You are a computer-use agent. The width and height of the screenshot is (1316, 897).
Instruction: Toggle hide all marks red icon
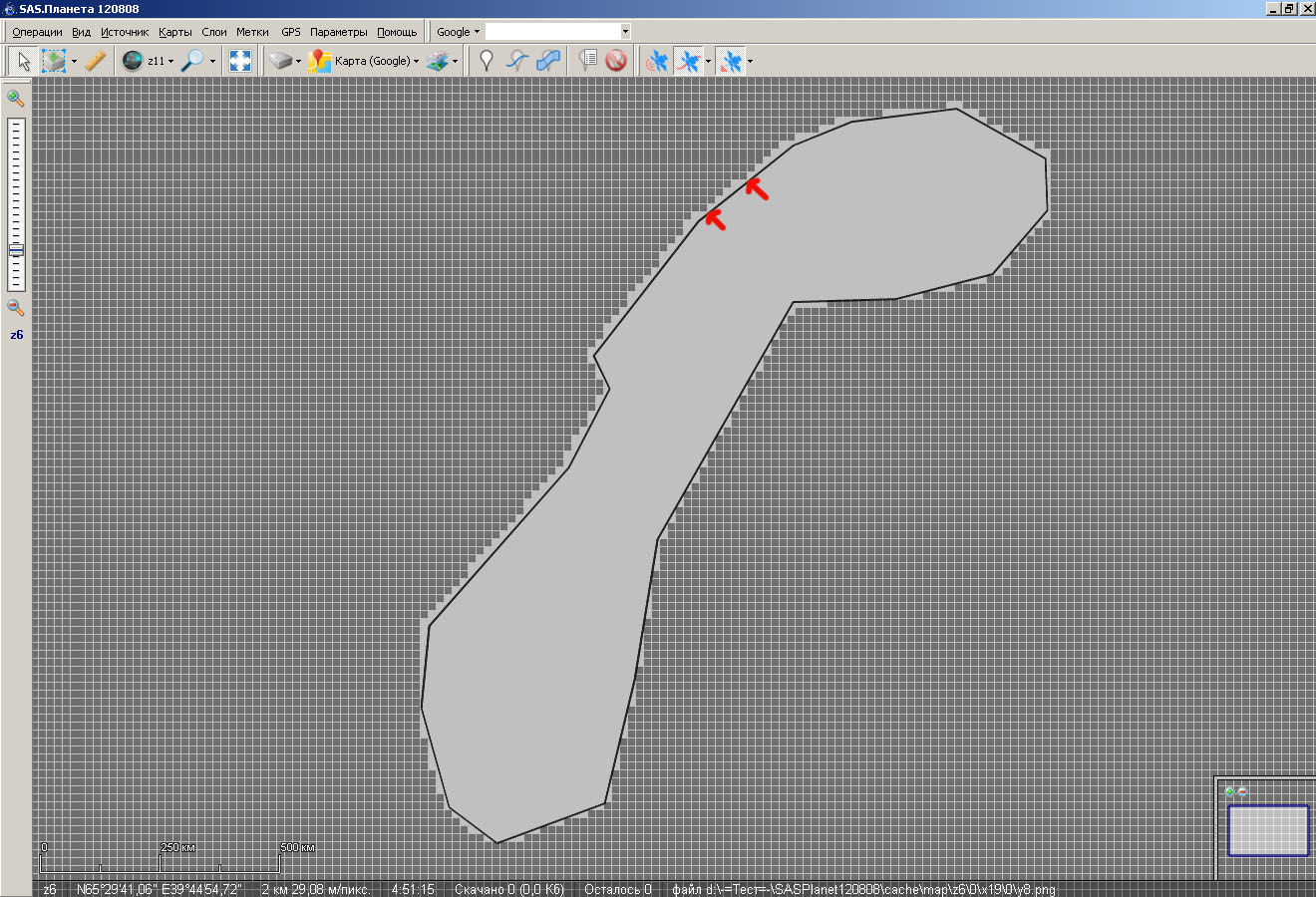pos(616,61)
